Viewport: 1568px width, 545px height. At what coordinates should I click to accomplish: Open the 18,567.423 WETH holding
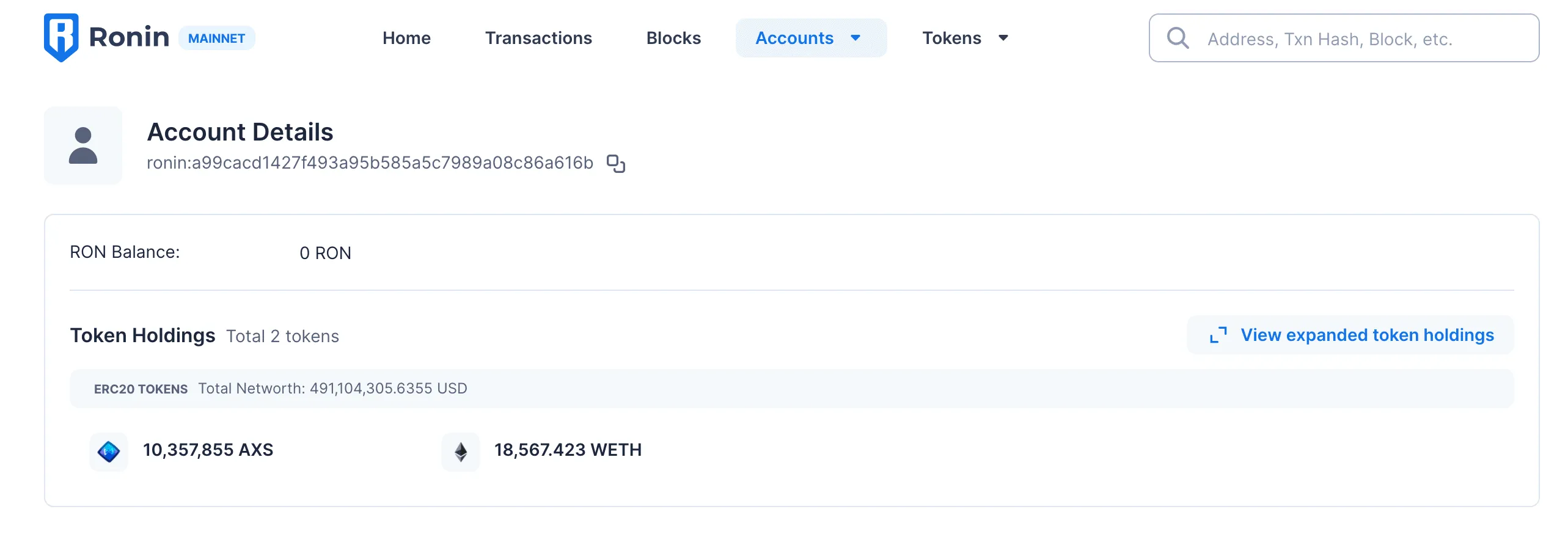coord(568,450)
